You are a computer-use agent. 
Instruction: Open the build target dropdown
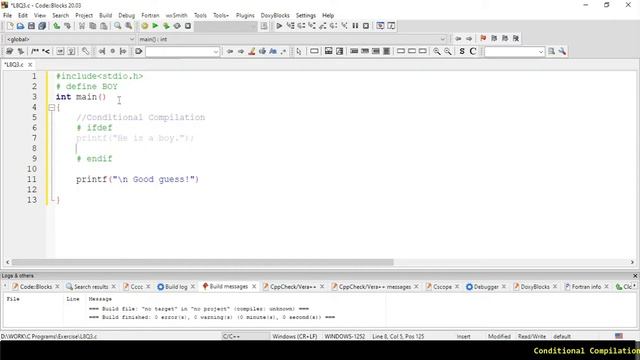tap(226, 26)
